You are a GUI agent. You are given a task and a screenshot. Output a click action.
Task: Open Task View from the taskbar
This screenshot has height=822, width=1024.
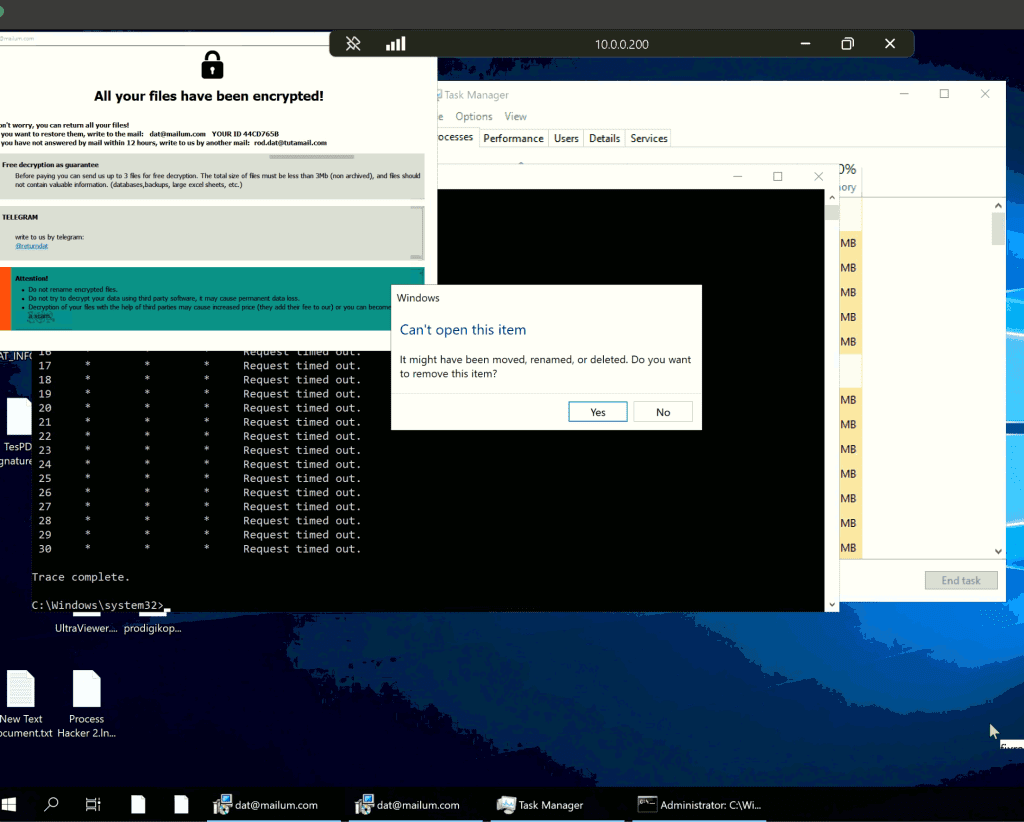coord(93,804)
